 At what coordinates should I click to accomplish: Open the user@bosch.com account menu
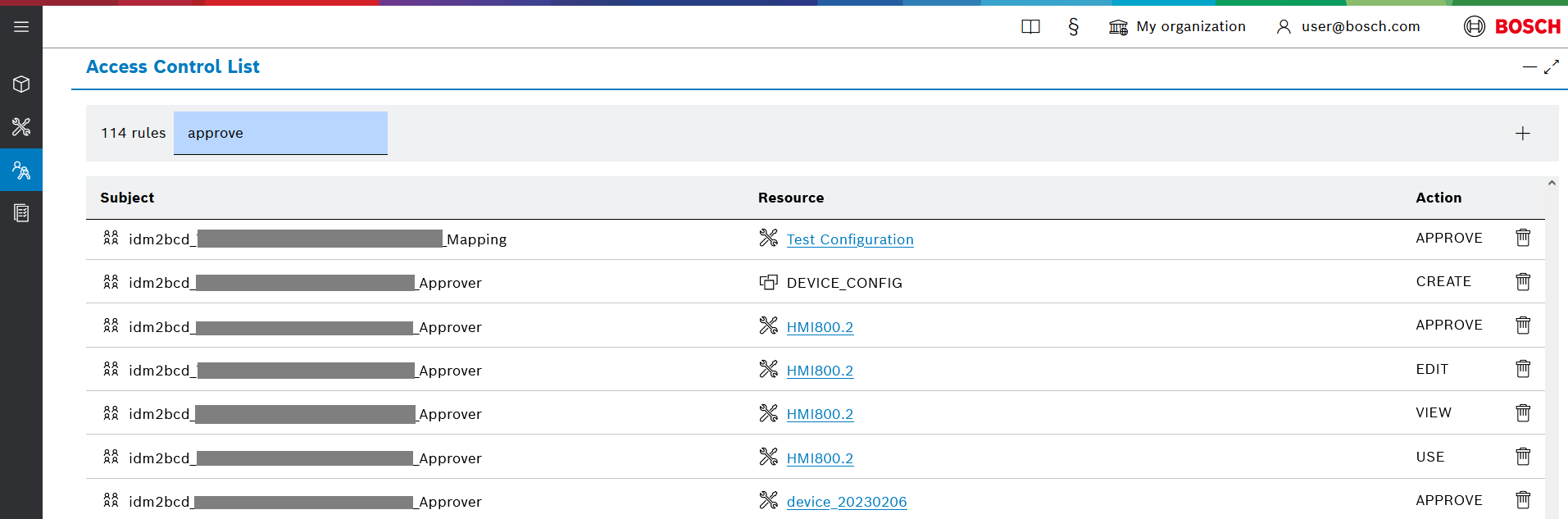click(x=1348, y=27)
